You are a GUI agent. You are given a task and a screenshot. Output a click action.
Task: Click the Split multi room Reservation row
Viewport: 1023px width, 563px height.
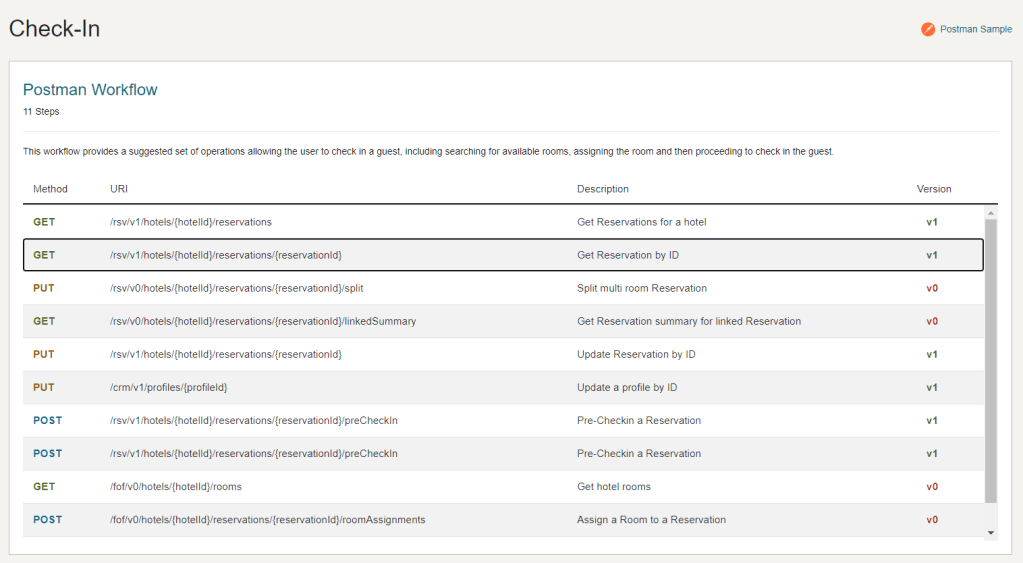pyautogui.click(x=500, y=288)
